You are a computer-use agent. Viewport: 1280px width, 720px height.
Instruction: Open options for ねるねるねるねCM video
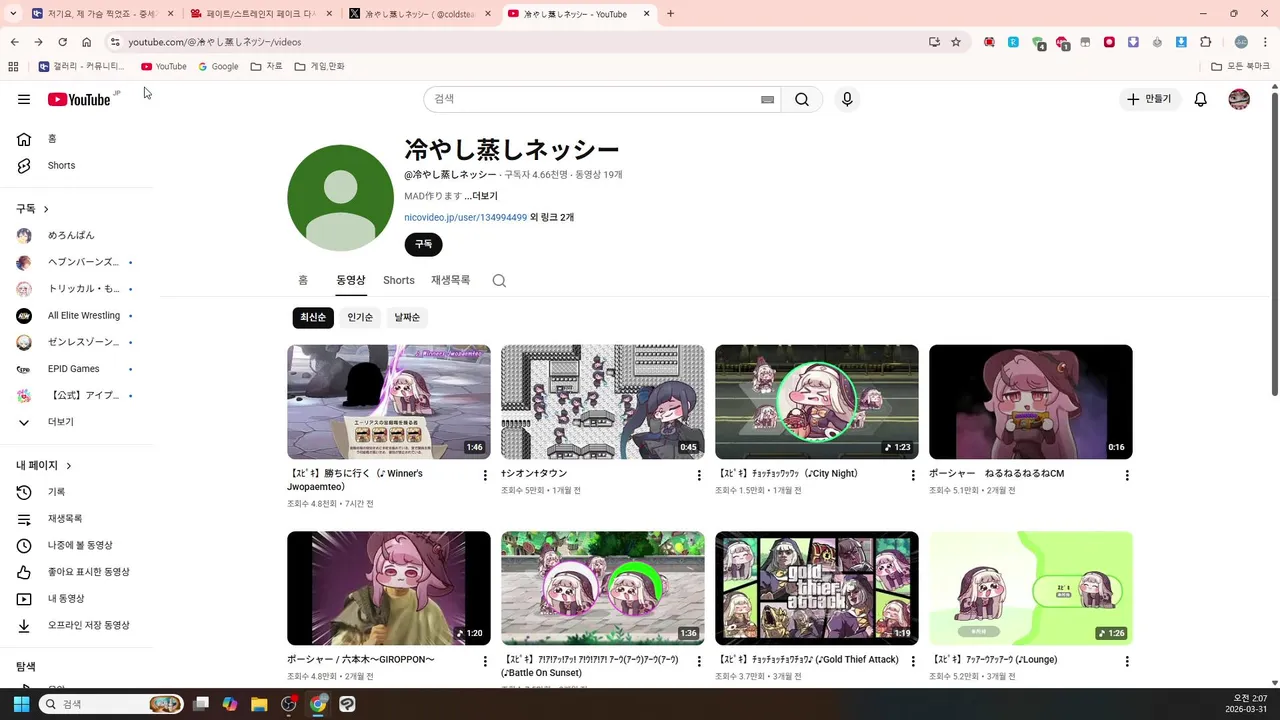click(1127, 475)
